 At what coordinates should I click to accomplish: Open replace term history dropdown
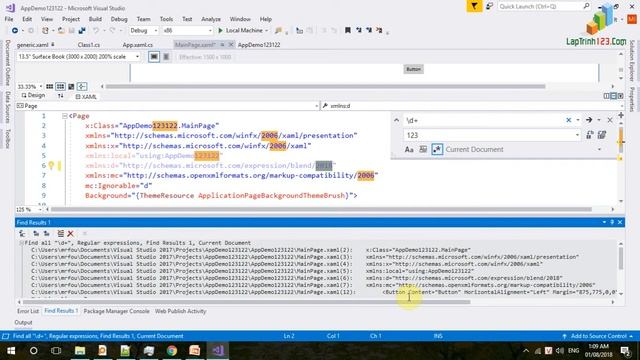pos(577,135)
